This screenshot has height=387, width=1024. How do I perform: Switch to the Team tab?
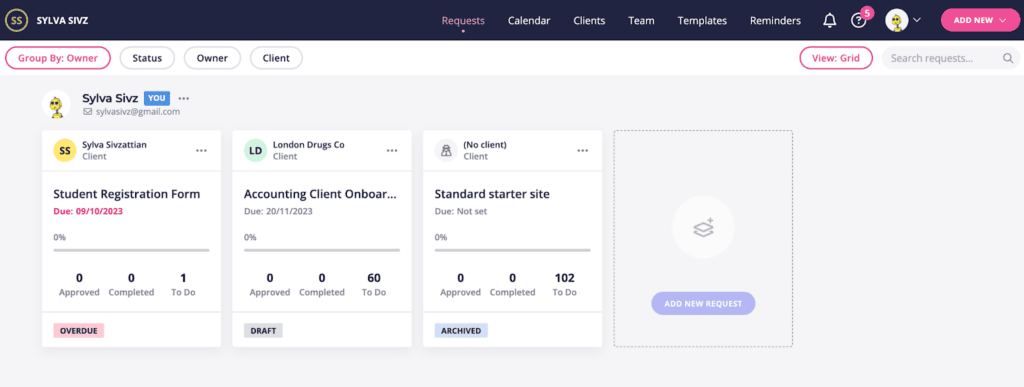641,20
